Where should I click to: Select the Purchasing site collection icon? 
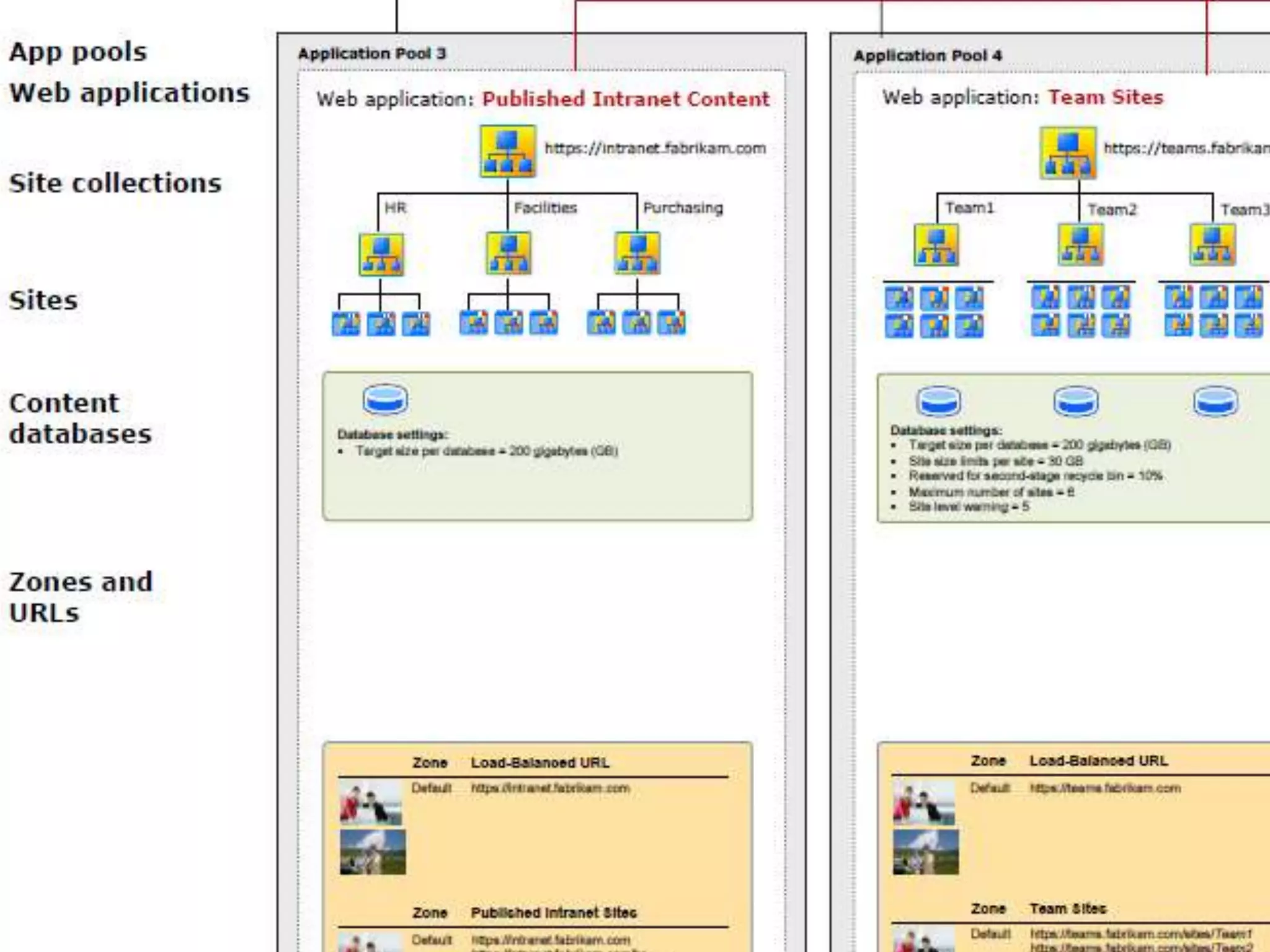coord(637,253)
